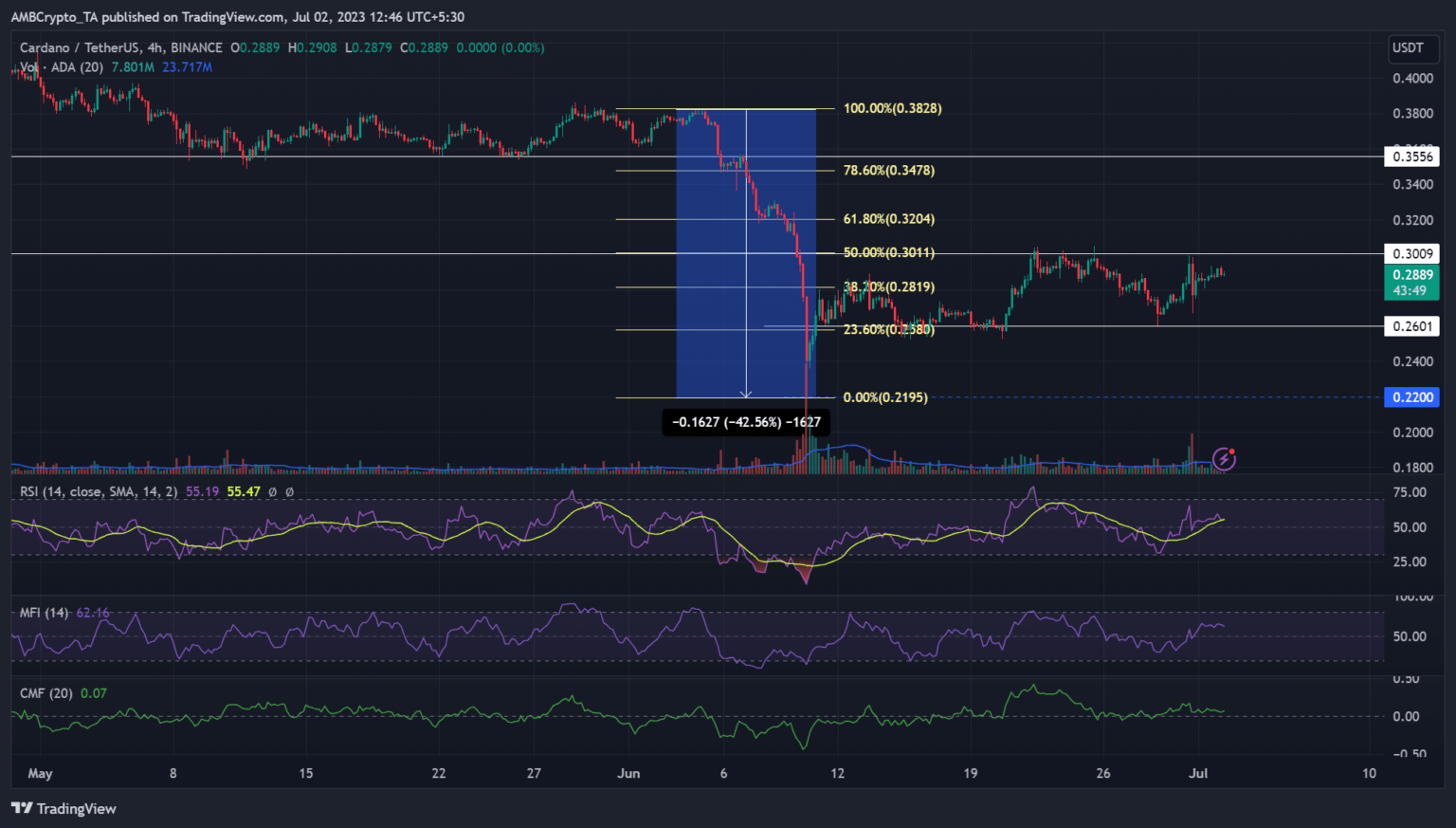Click the 0.3556 horizontal line price label
Image resolution: width=1456 pixels, height=828 pixels.
(1411, 156)
